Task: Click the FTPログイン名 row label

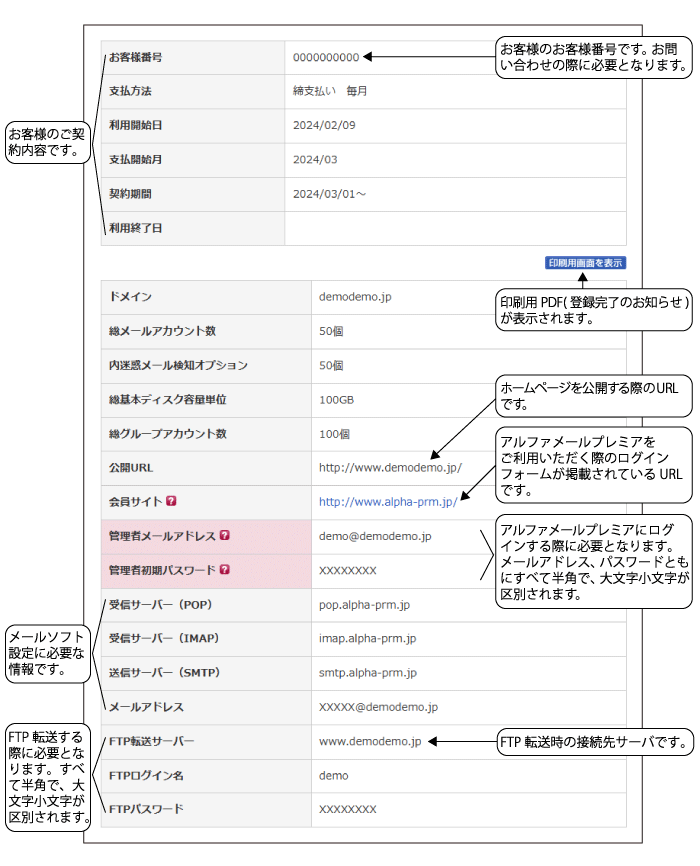Action: pos(146,775)
